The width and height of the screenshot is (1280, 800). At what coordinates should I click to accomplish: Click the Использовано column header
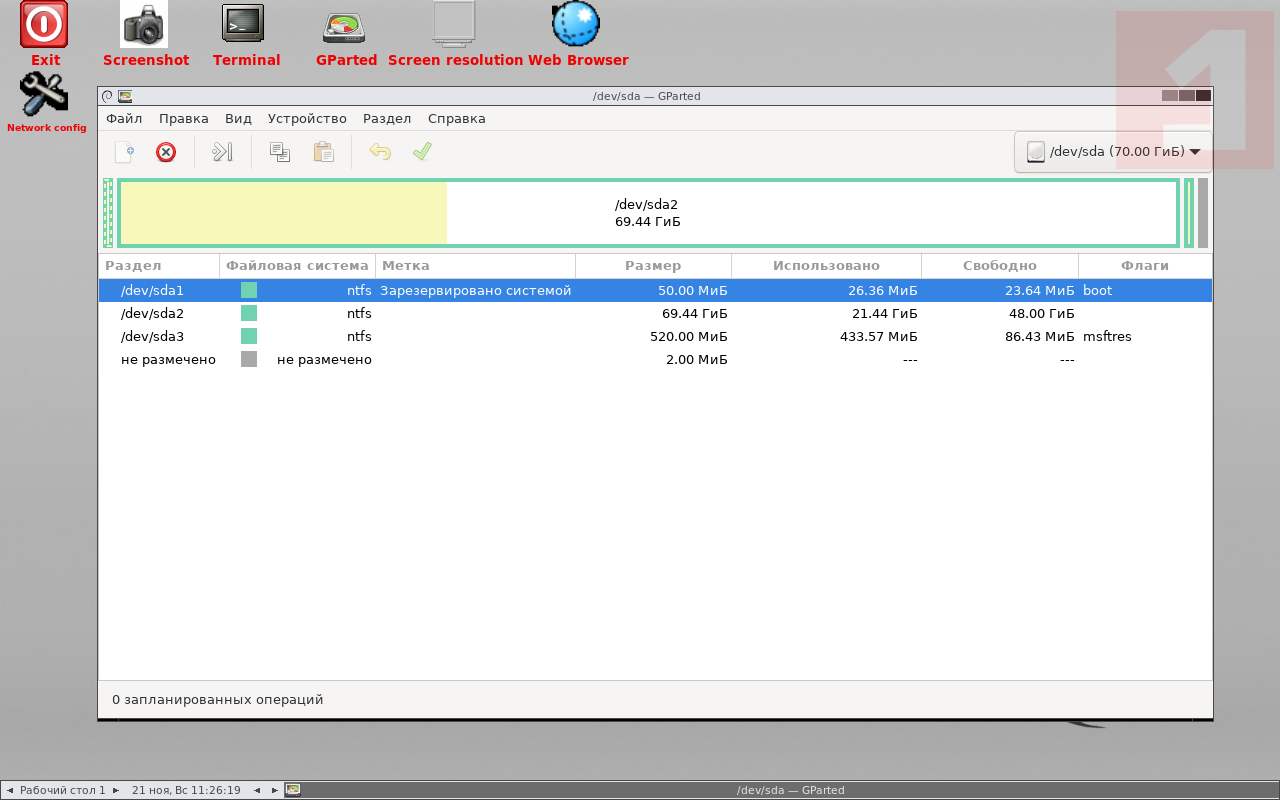coord(826,266)
